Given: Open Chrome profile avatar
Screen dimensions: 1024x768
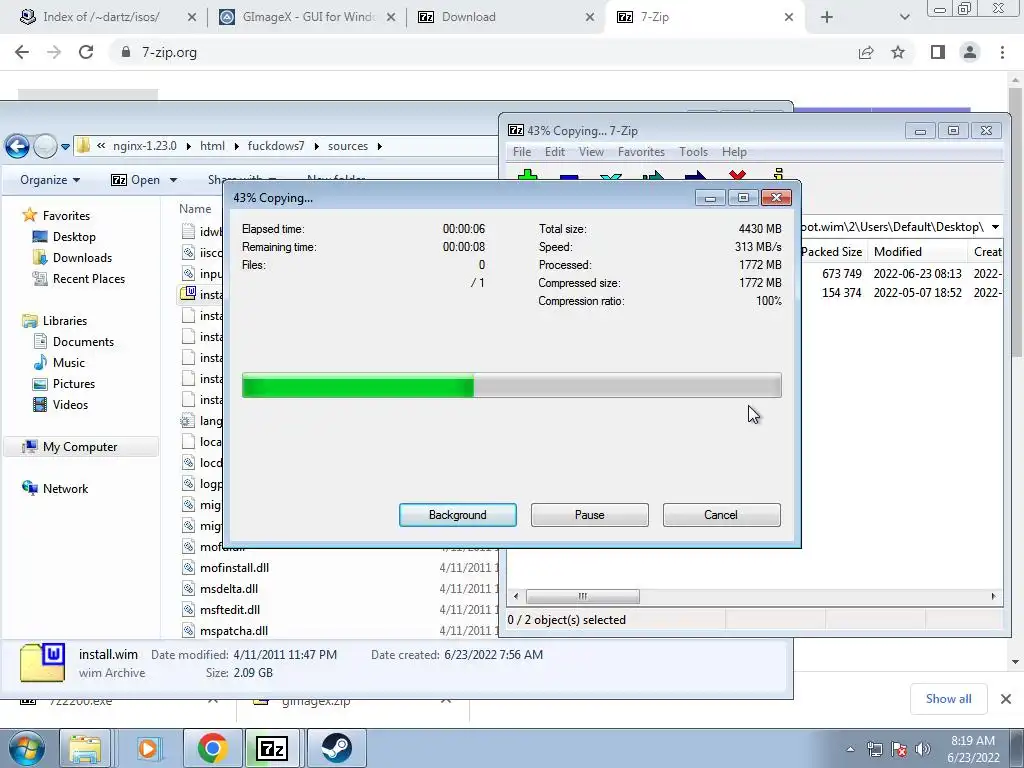Looking at the screenshot, I should pos(970,52).
